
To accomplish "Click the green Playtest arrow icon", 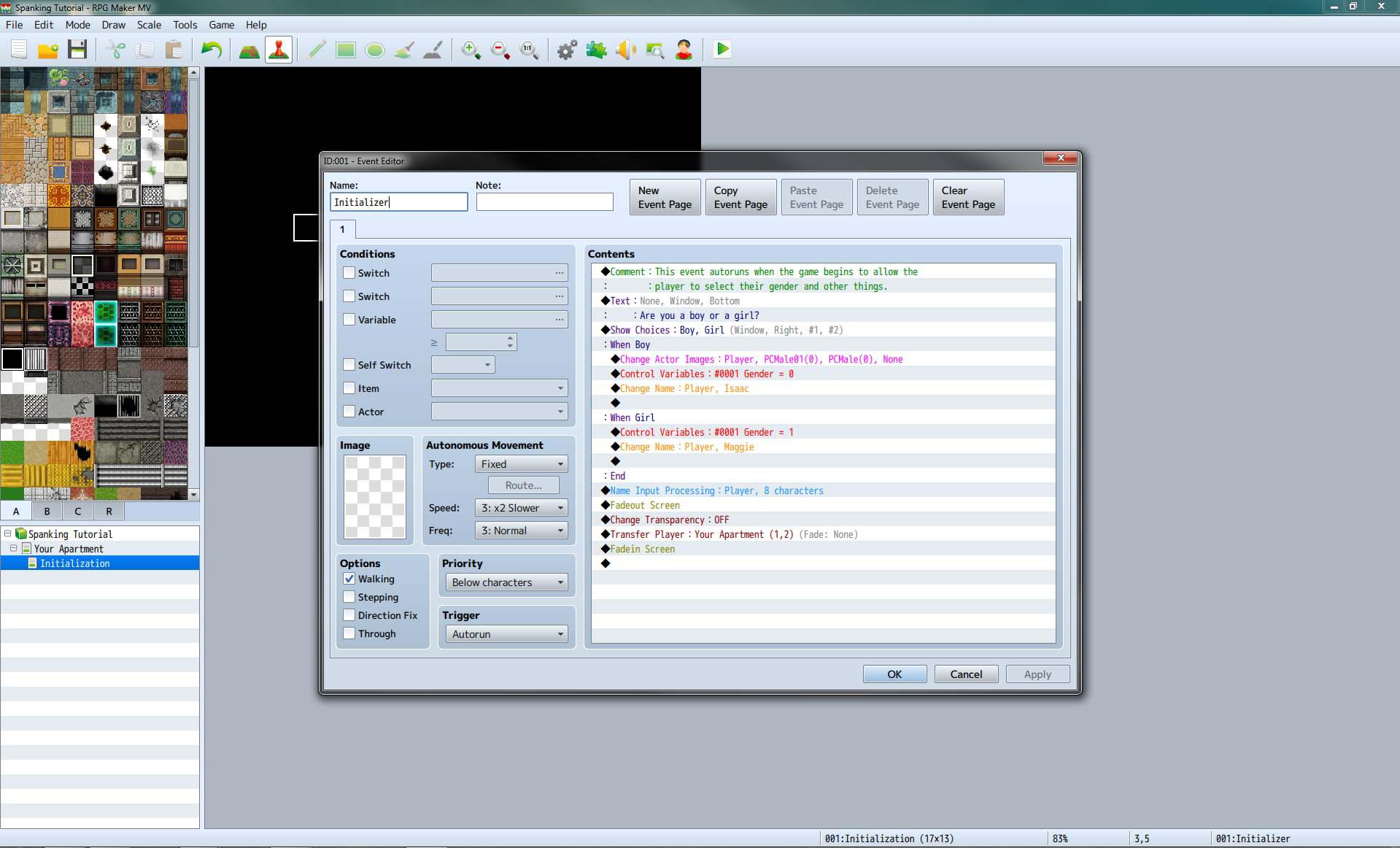I will 722,50.
